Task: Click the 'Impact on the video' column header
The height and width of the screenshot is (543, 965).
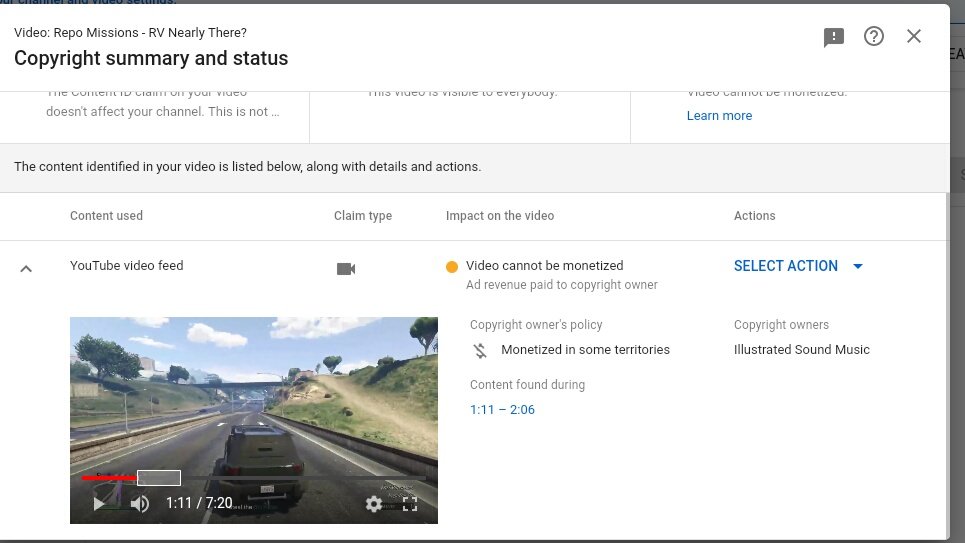Action: click(x=500, y=215)
